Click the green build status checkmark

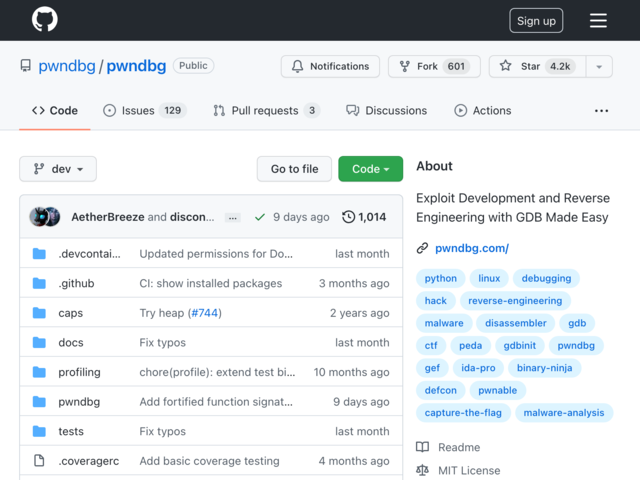click(x=260, y=217)
